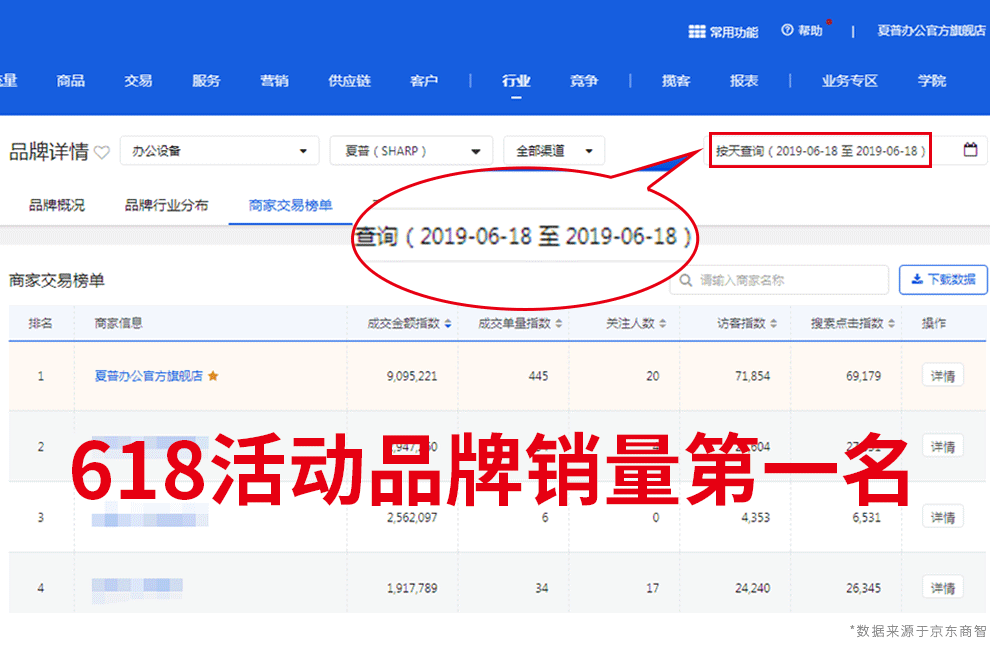Expand the 办公设备 category dropdown
990x650 pixels.
click(303, 152)
